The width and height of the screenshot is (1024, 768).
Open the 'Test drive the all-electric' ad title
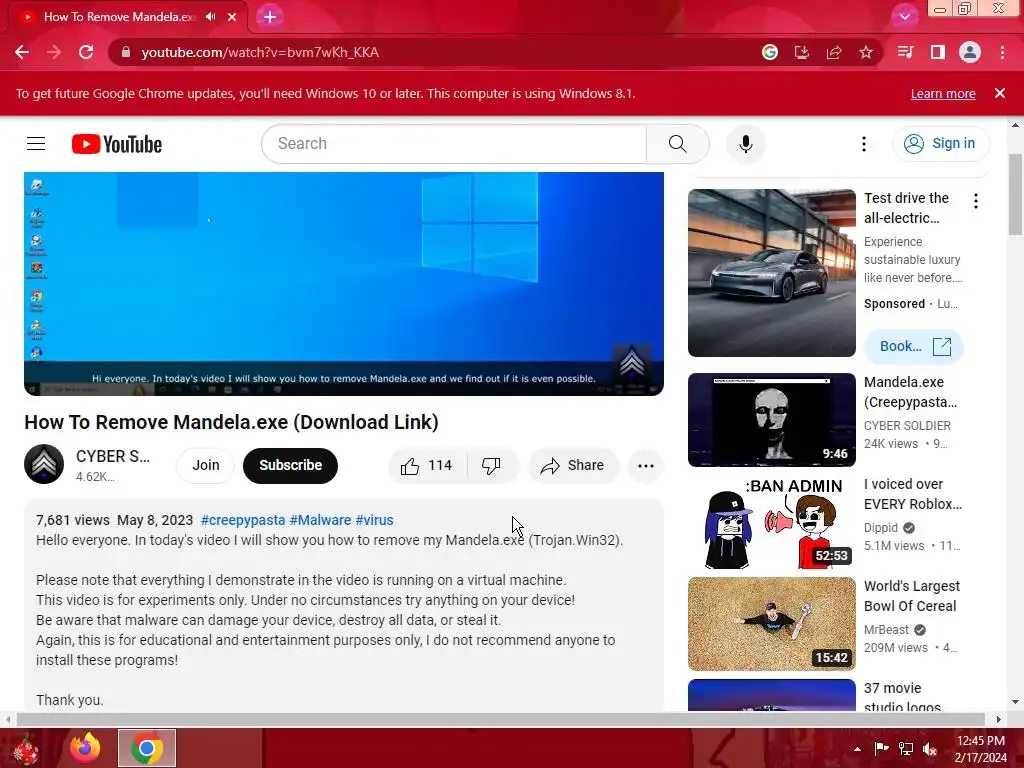(x=906, y=208)
